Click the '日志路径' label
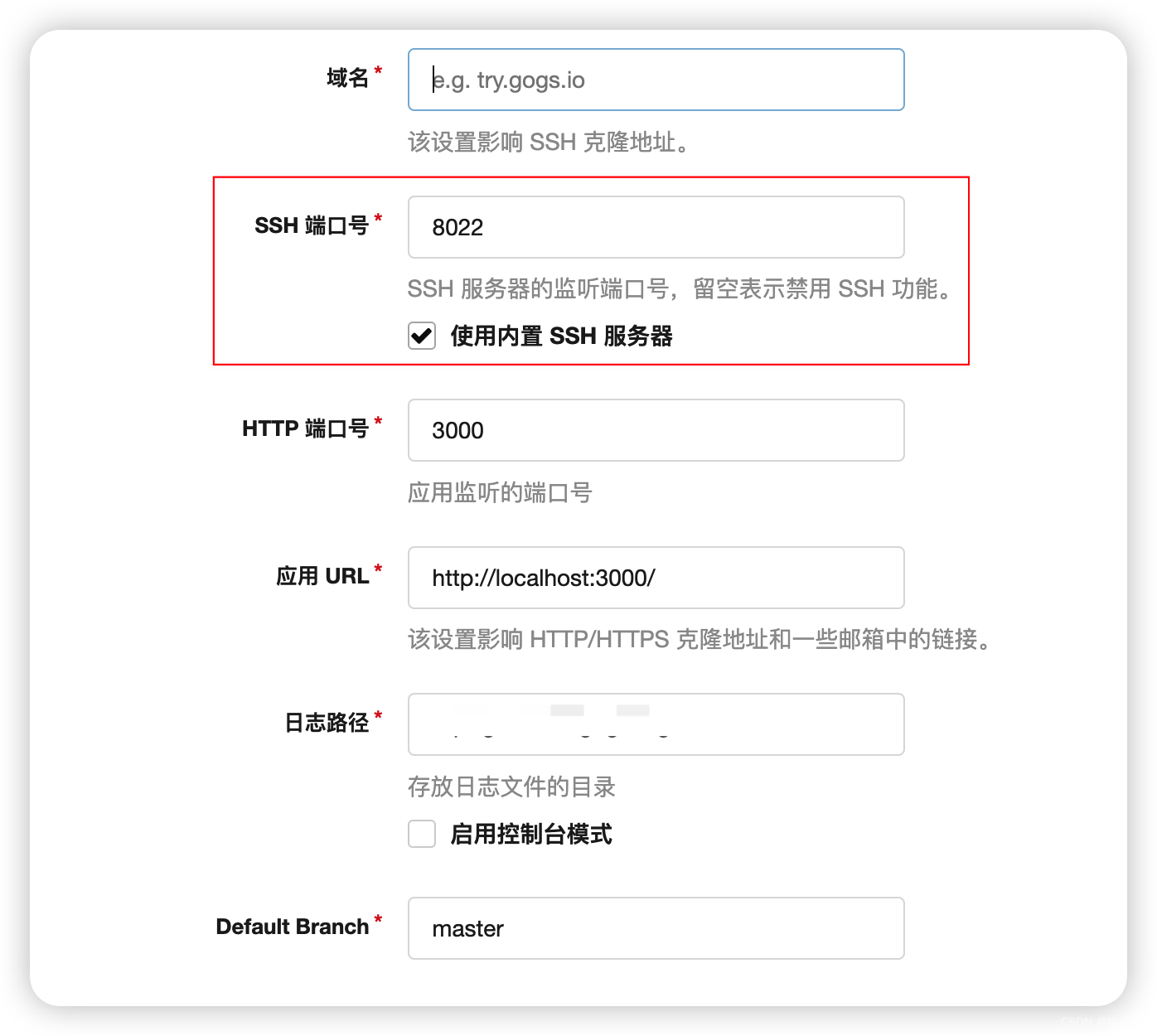 pyautogui.click(x=327, y=723)
